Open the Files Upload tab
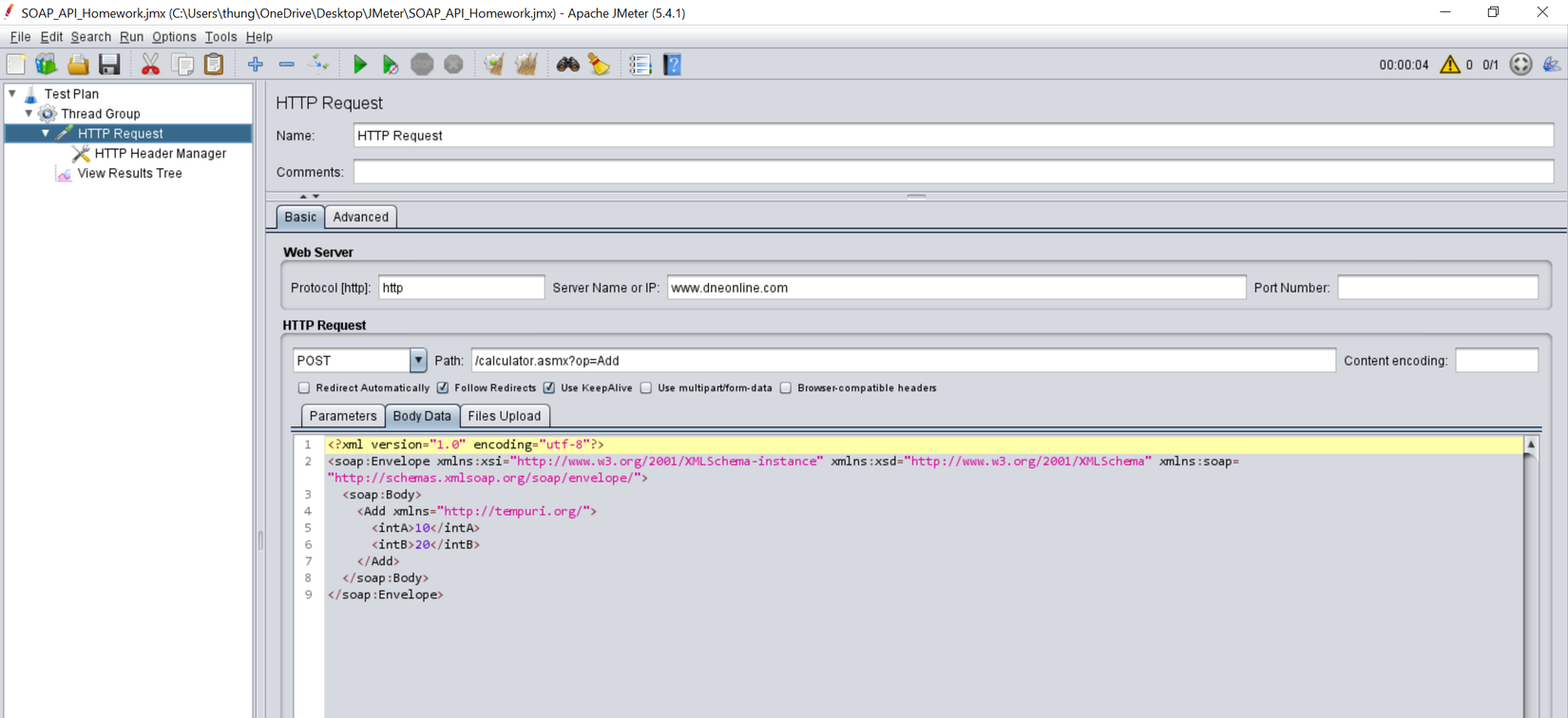 (x=504, y=416)
